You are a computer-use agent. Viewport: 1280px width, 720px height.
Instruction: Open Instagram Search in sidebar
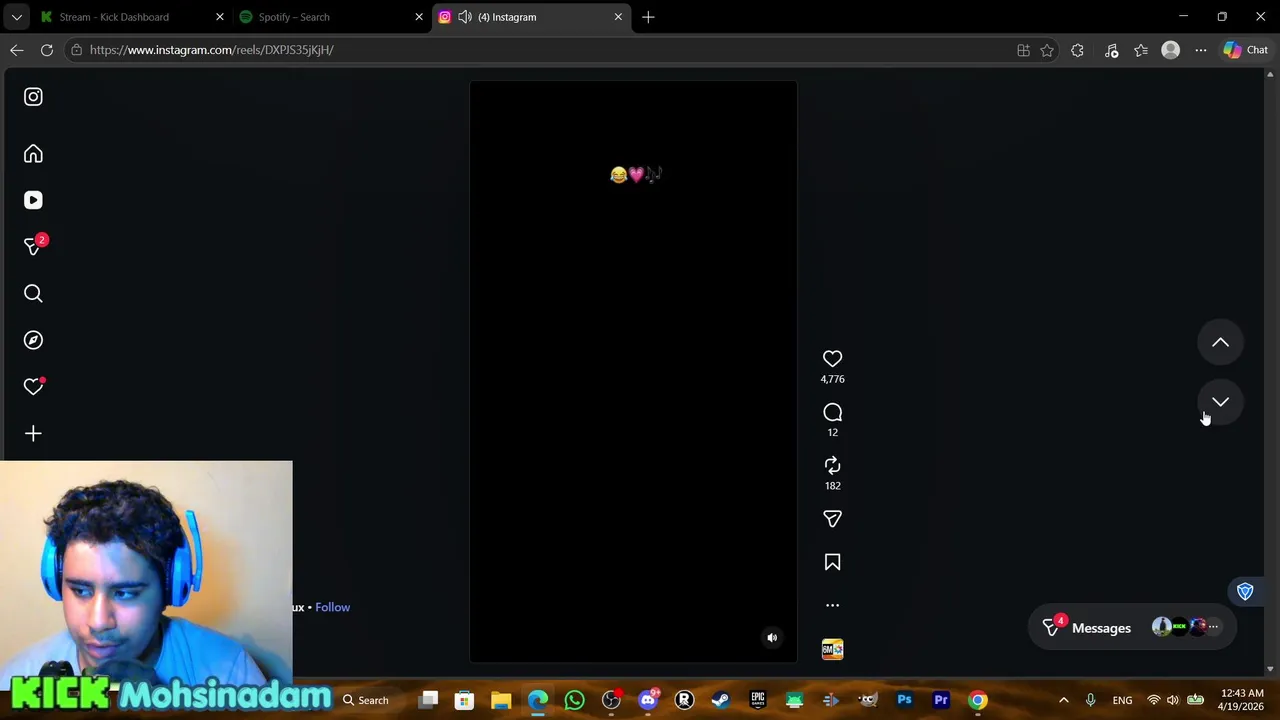click(x=33, y=293)
